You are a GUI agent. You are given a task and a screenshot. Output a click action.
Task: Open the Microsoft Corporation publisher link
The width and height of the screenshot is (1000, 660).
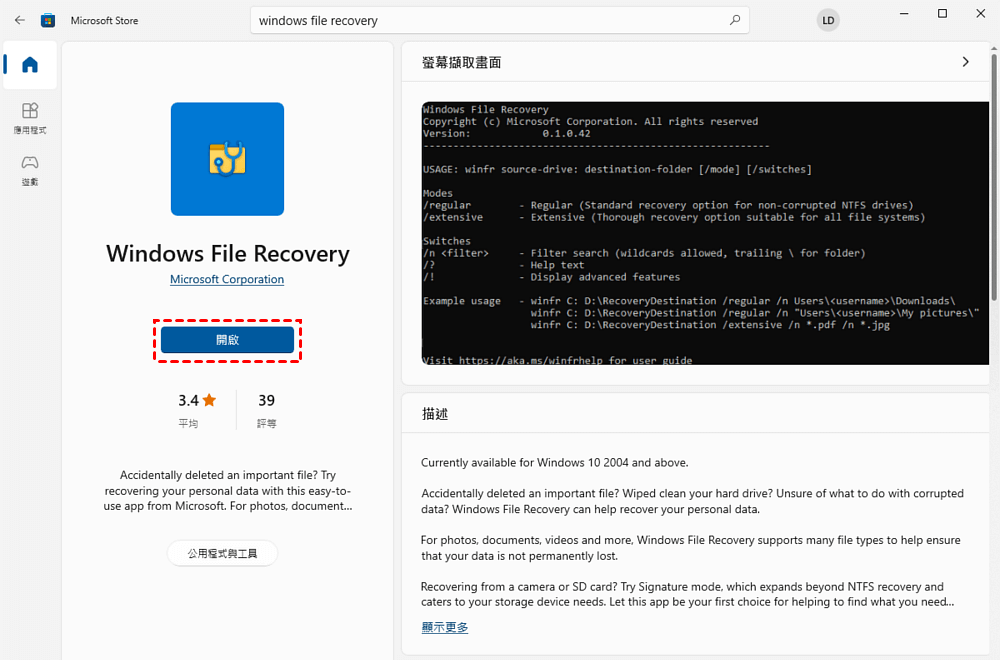[x=227, y=279]
